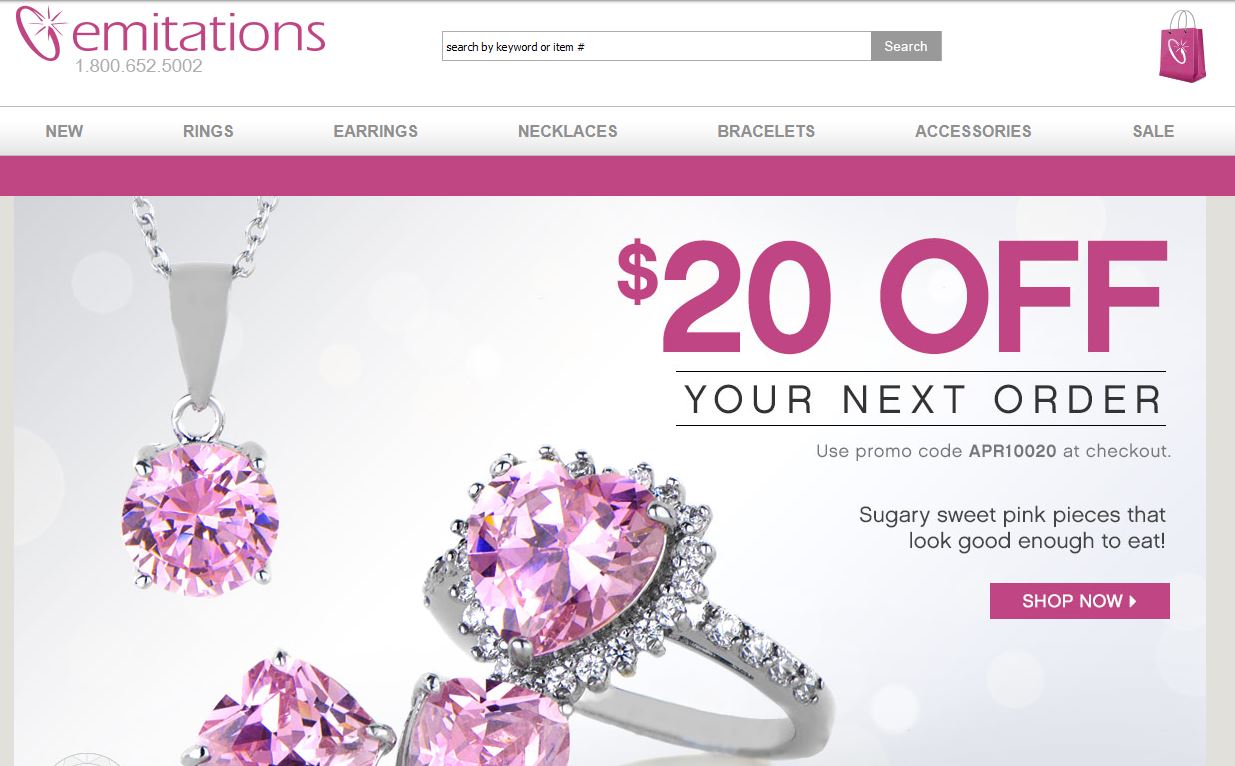Click the pink round pendant necklace image

coord(203,400)
